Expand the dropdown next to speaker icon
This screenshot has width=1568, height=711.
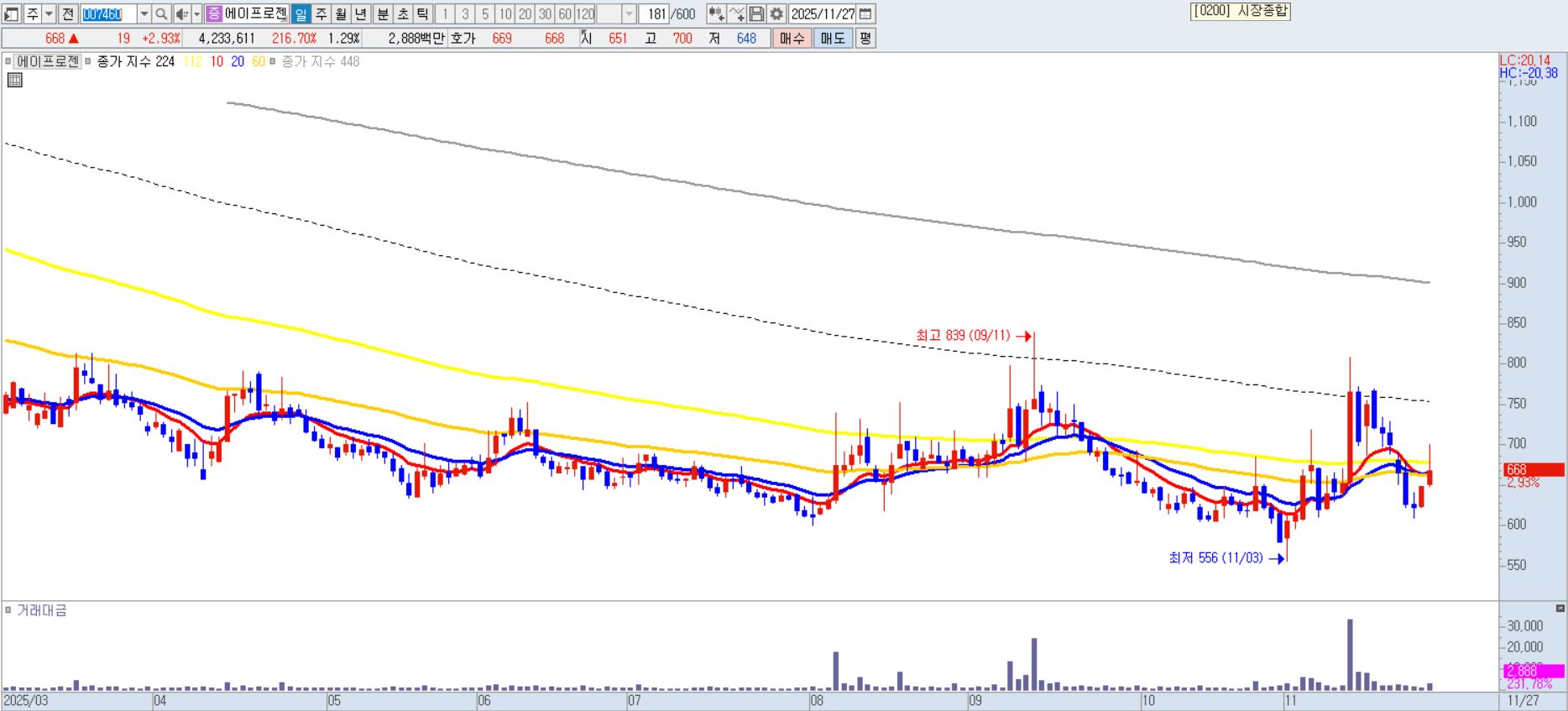196,14
